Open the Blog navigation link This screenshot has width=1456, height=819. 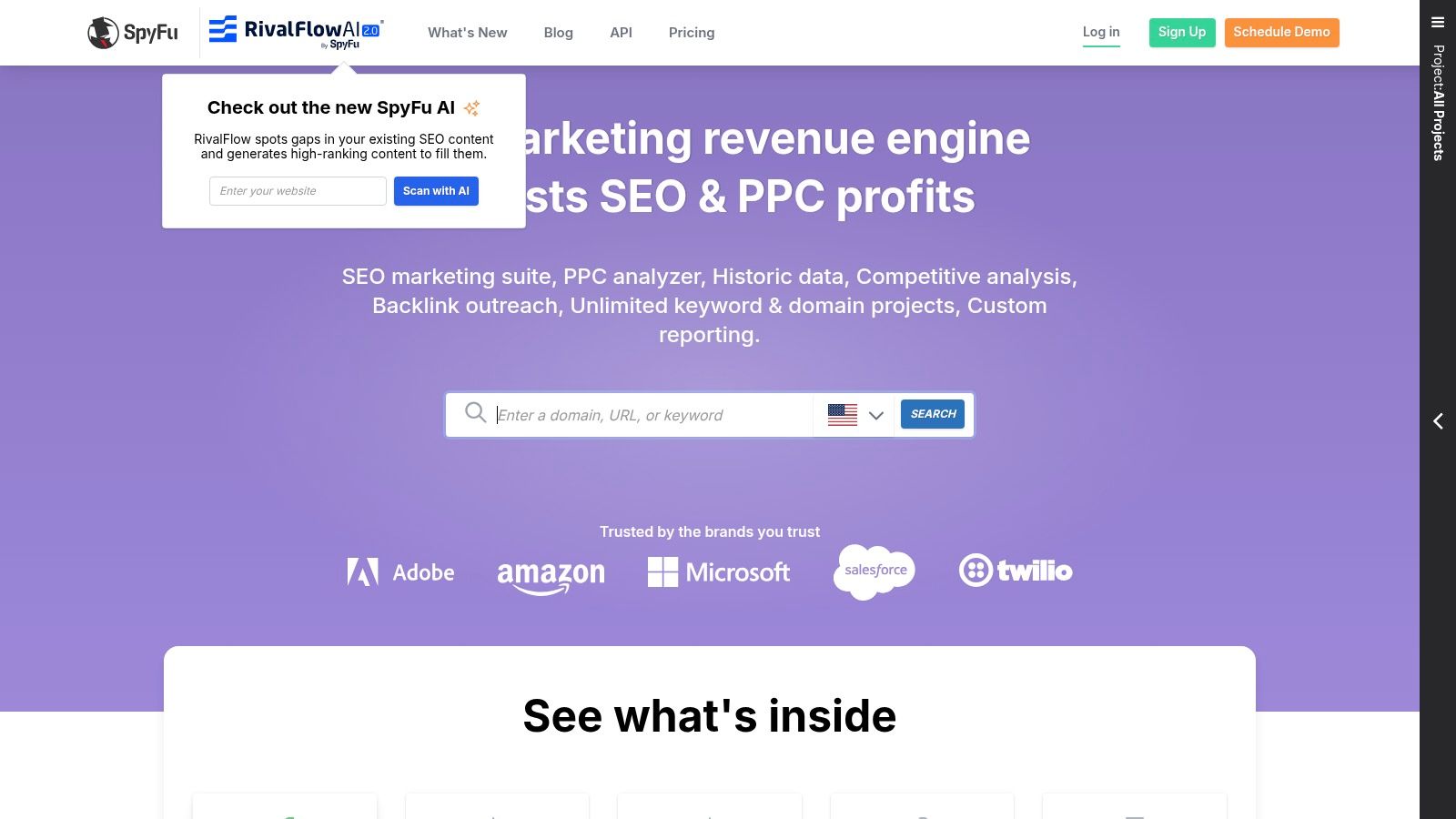click(559, 33)
